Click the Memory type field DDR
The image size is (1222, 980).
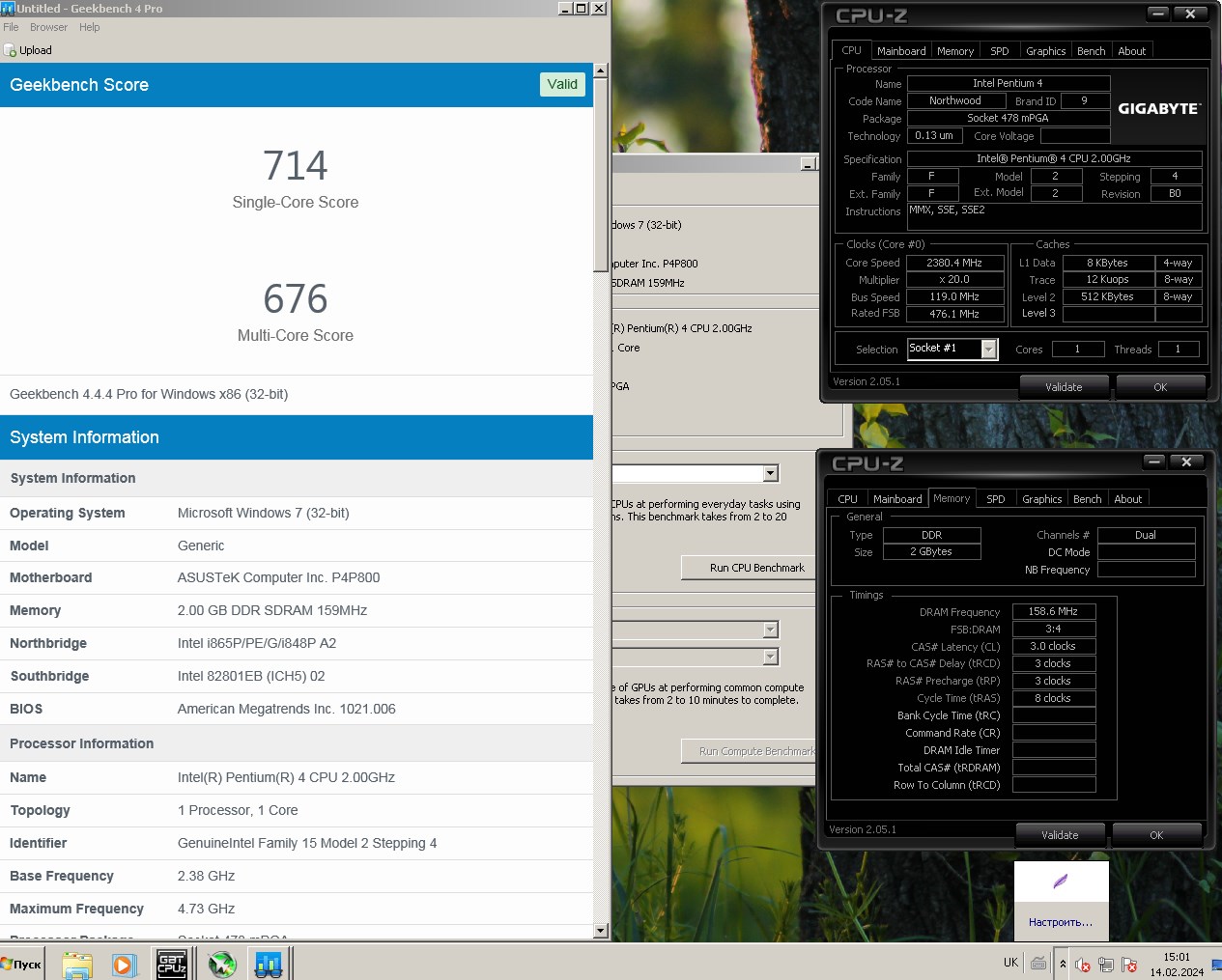[x=931, y=535]
